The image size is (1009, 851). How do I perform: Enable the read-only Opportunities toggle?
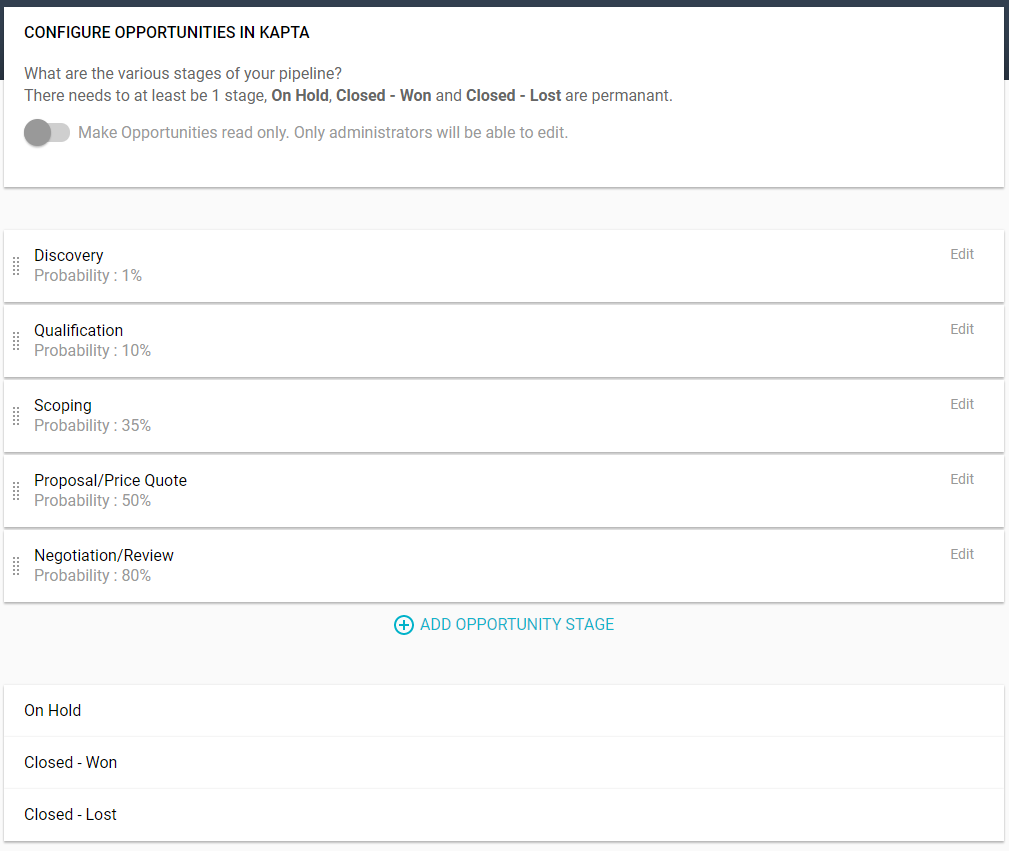[x=47, y=132]
